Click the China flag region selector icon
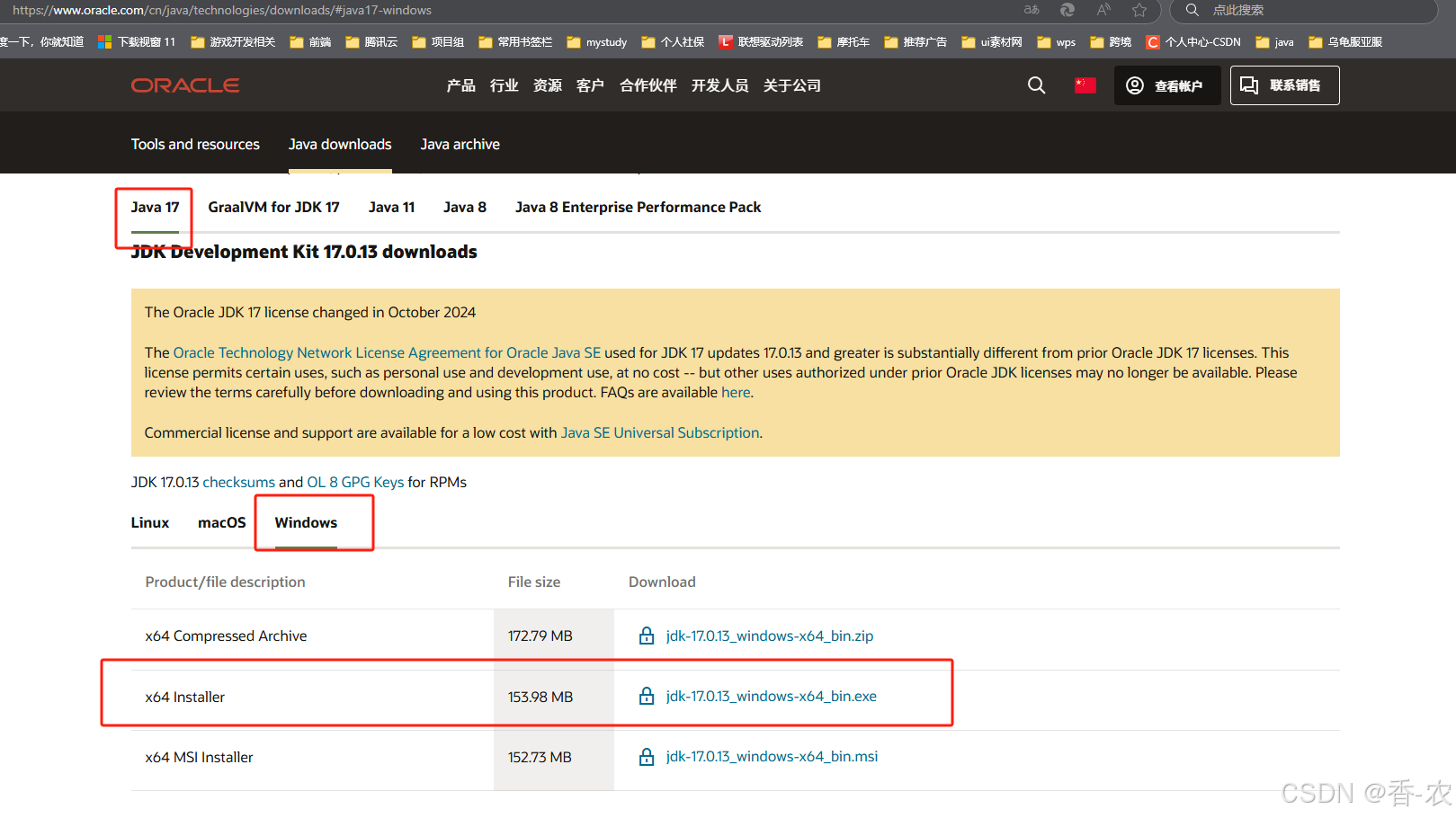 (x=1085, y=84)
